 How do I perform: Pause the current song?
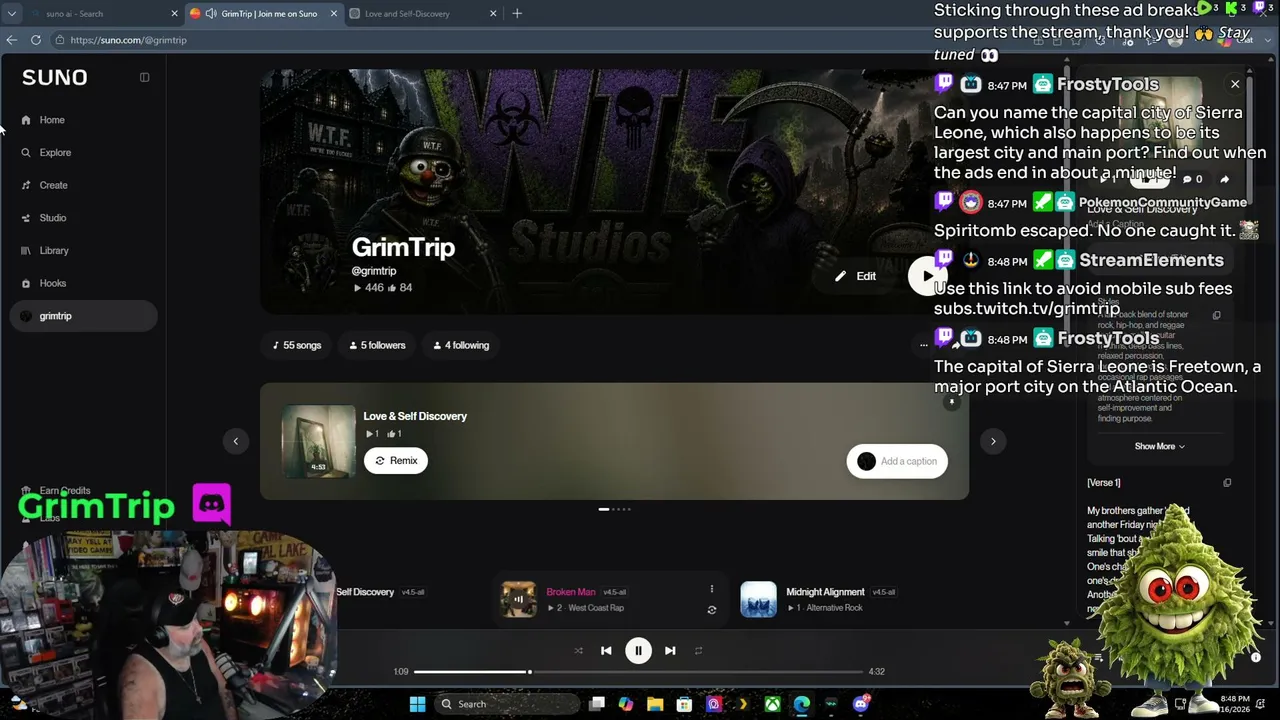638,651
